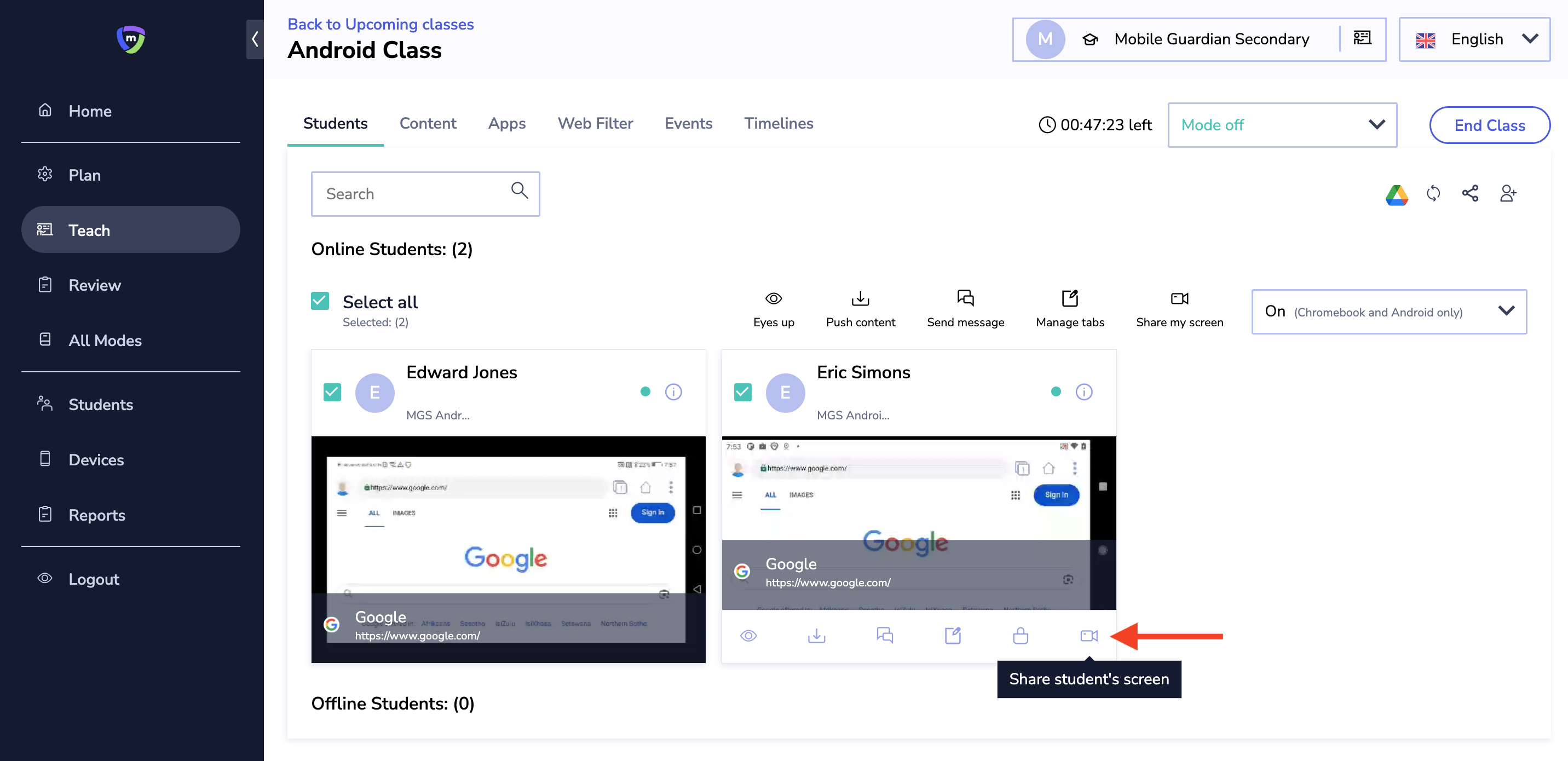Follow Back to Upcoming classes link

click(381, 24)
